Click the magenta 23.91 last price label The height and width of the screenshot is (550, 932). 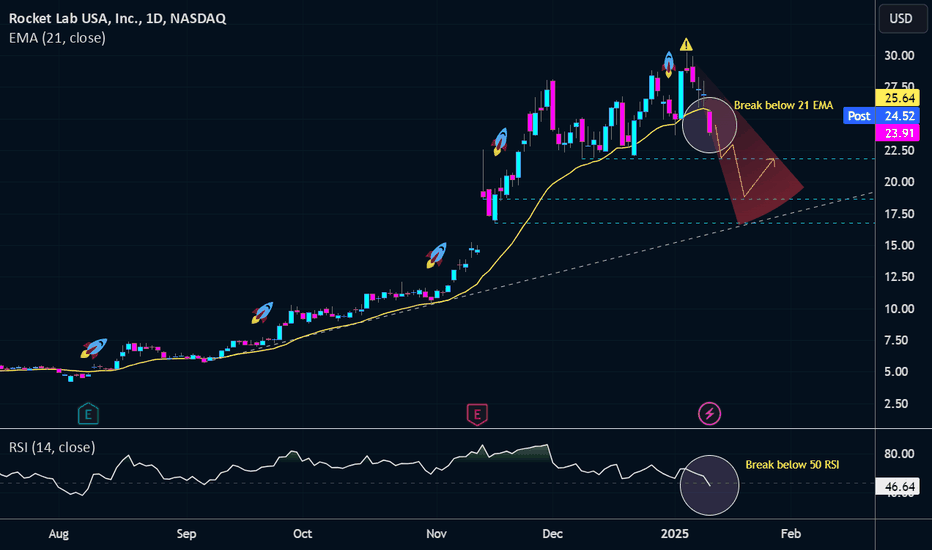[898, 133]
